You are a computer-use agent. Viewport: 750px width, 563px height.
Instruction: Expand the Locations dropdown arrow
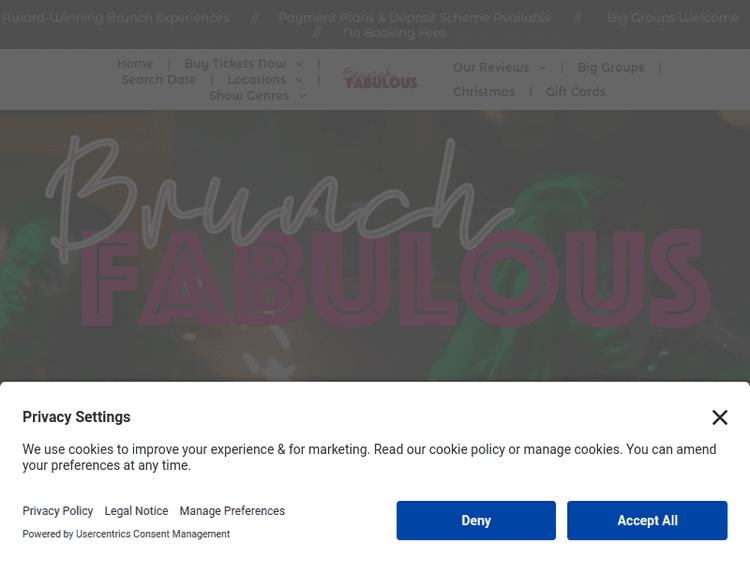point(299,80)
